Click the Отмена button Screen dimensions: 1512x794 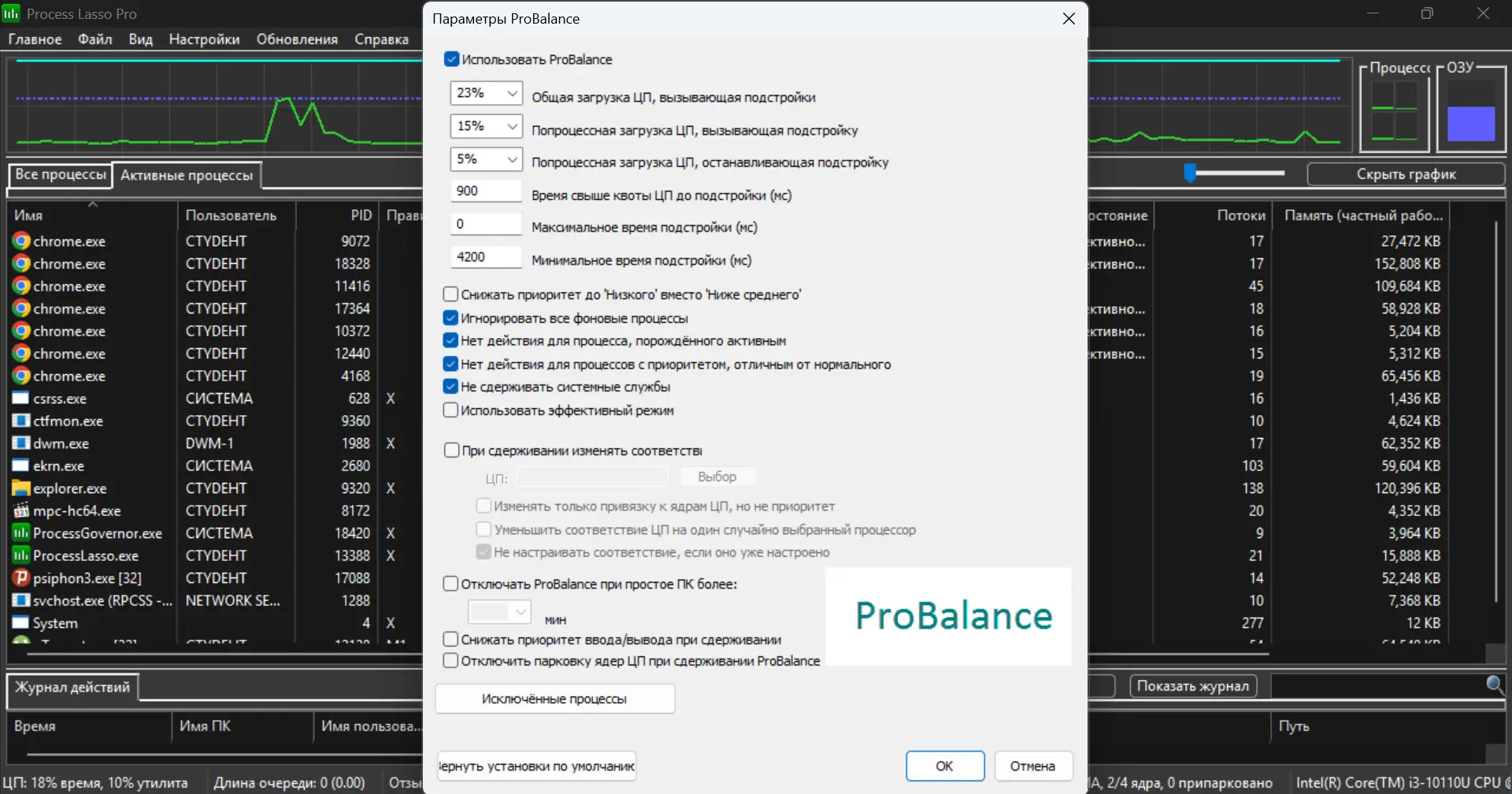tap(1032, 766)
